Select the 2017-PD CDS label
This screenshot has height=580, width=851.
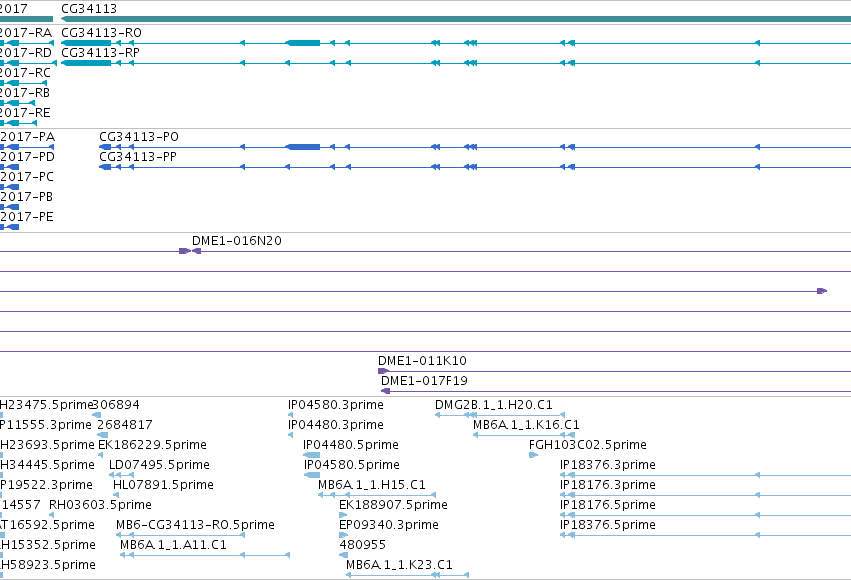coord(27,157)
